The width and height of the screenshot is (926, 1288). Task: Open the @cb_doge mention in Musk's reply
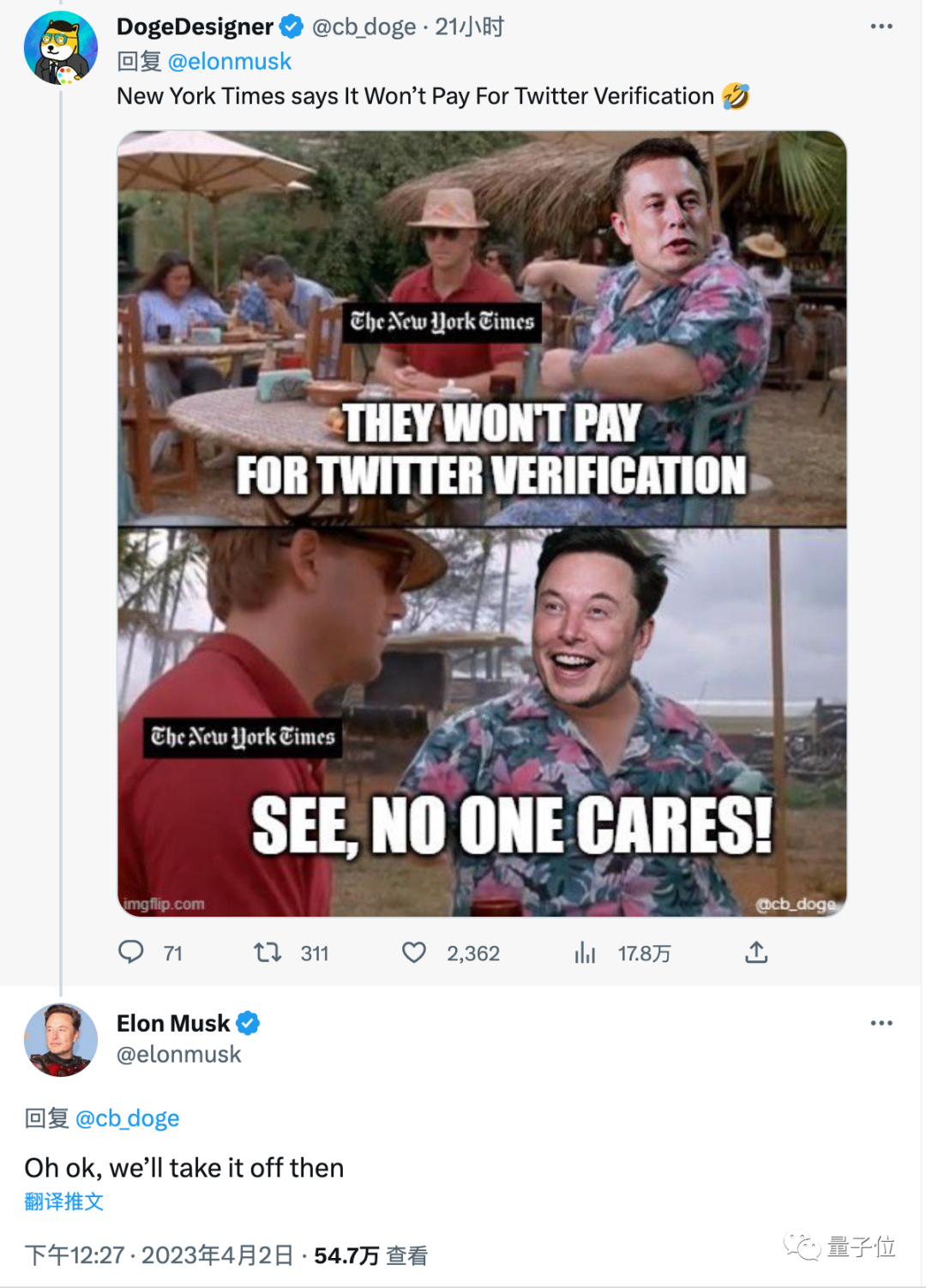tap(129, 1117)
